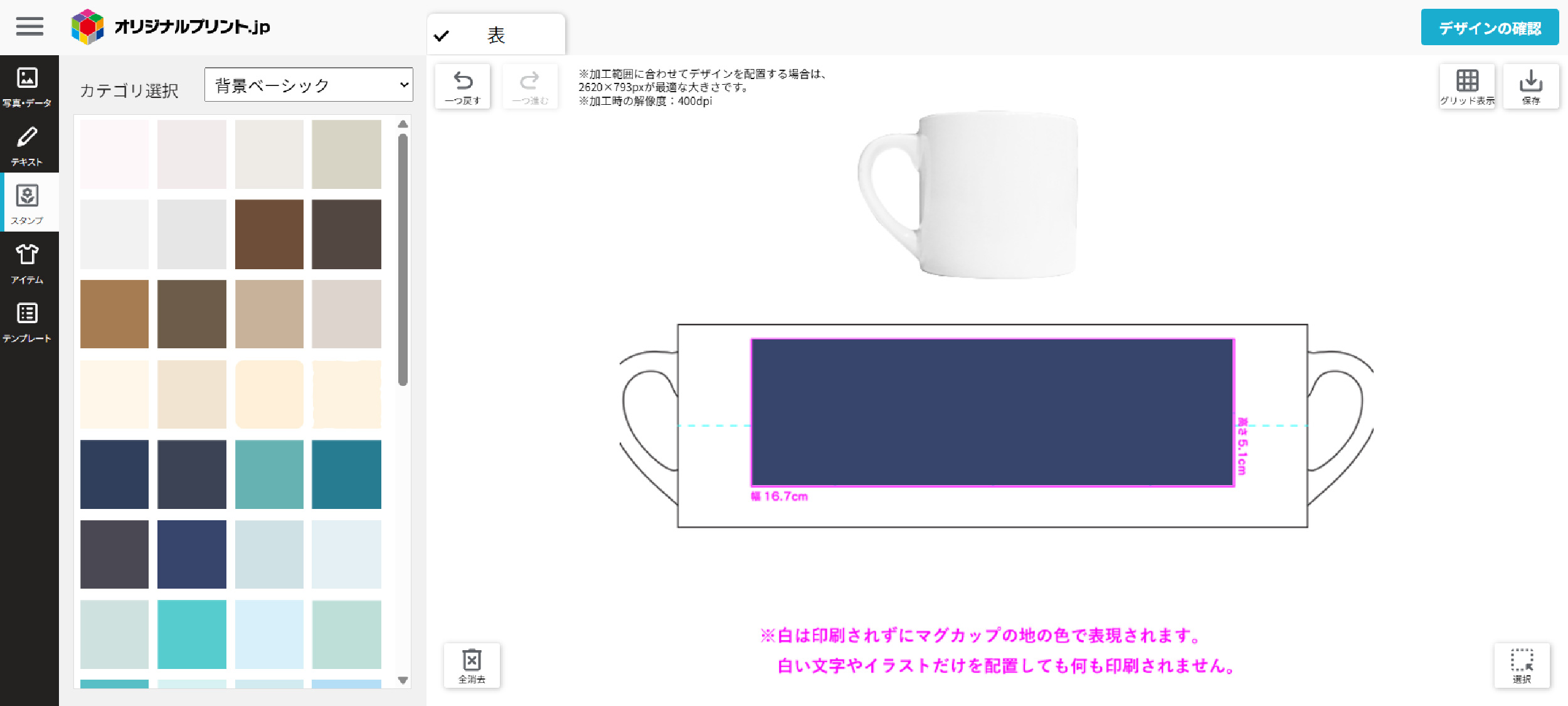Open the カテゴリ選択 dropdown
The width and height of the screenshot is (1568, 706).
tap(309, 85)
